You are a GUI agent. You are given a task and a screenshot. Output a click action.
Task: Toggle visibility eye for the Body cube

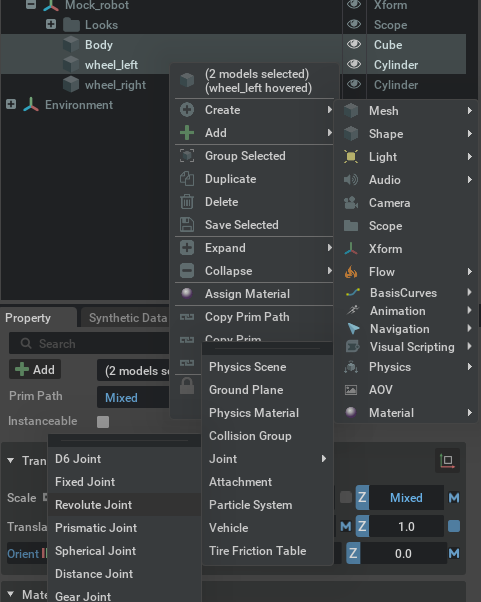click(354, 44)
